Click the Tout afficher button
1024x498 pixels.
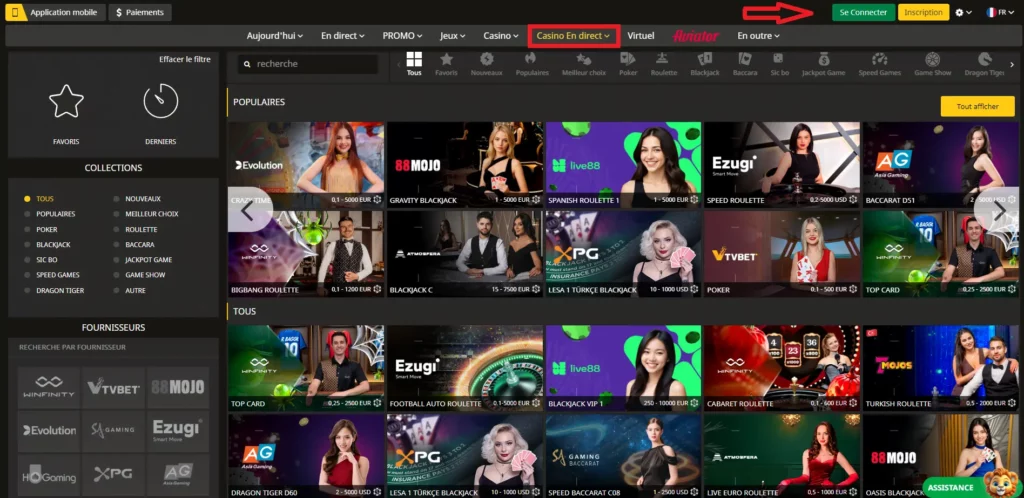977,106
